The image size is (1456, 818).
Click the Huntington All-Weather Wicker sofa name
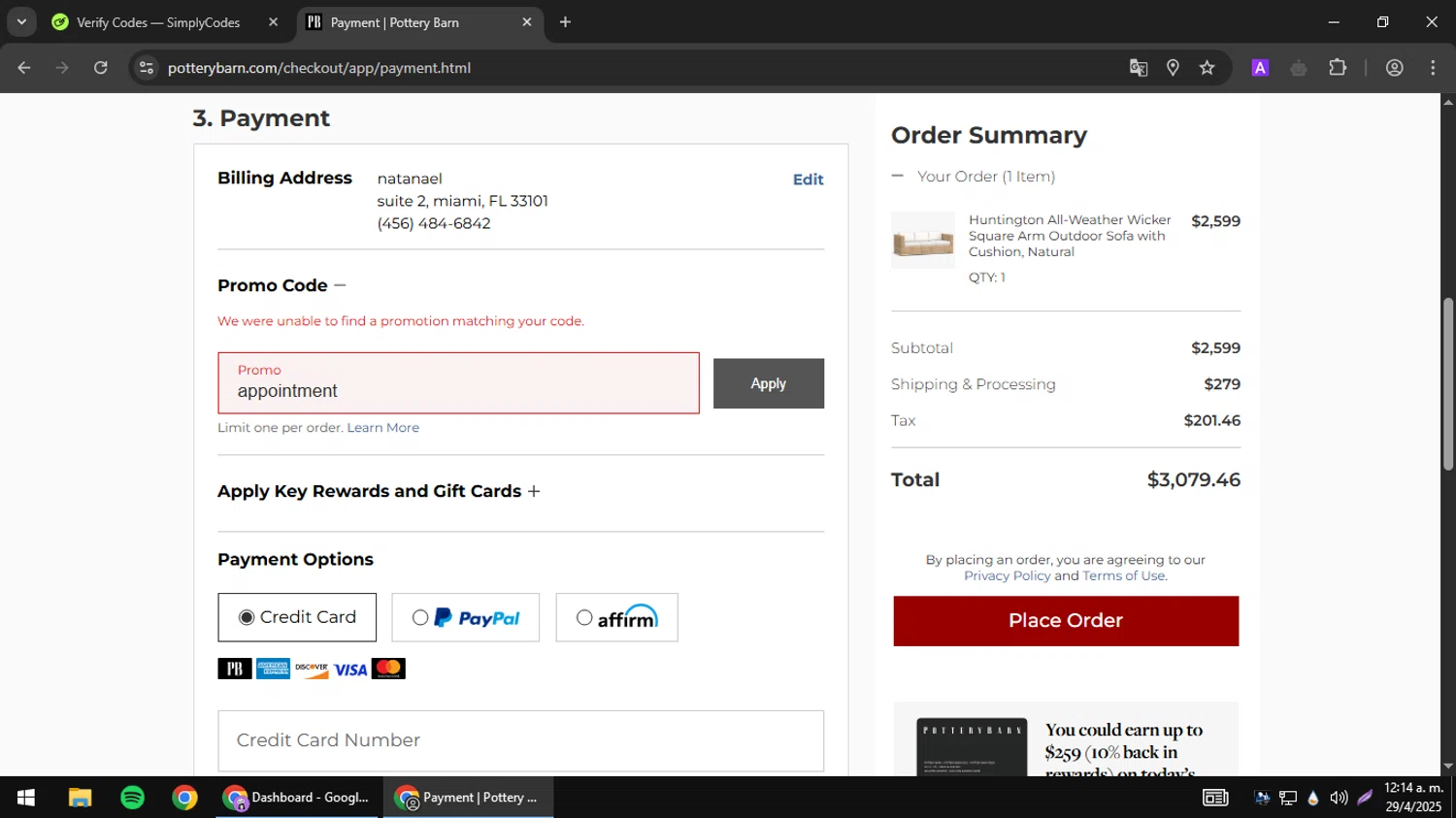1070,236
